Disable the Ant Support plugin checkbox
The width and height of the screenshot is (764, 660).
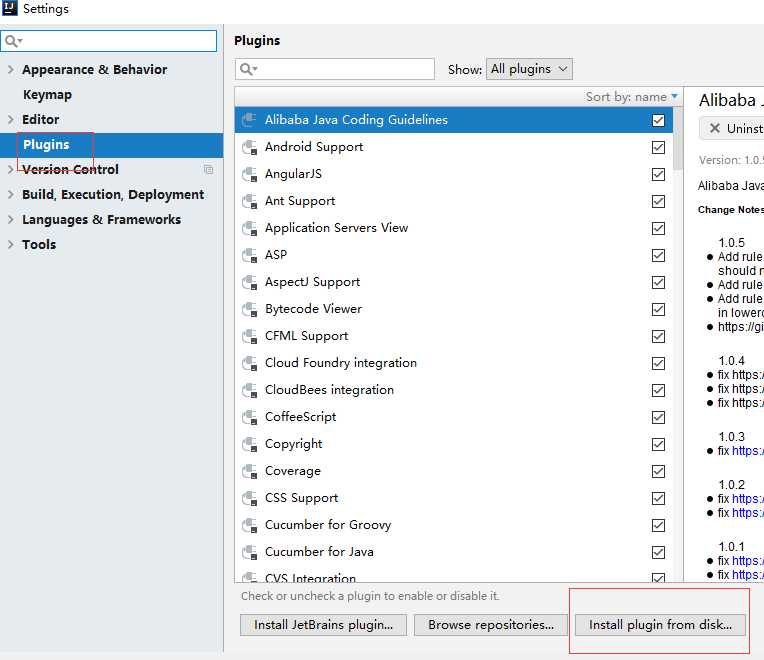coord(658,201)
